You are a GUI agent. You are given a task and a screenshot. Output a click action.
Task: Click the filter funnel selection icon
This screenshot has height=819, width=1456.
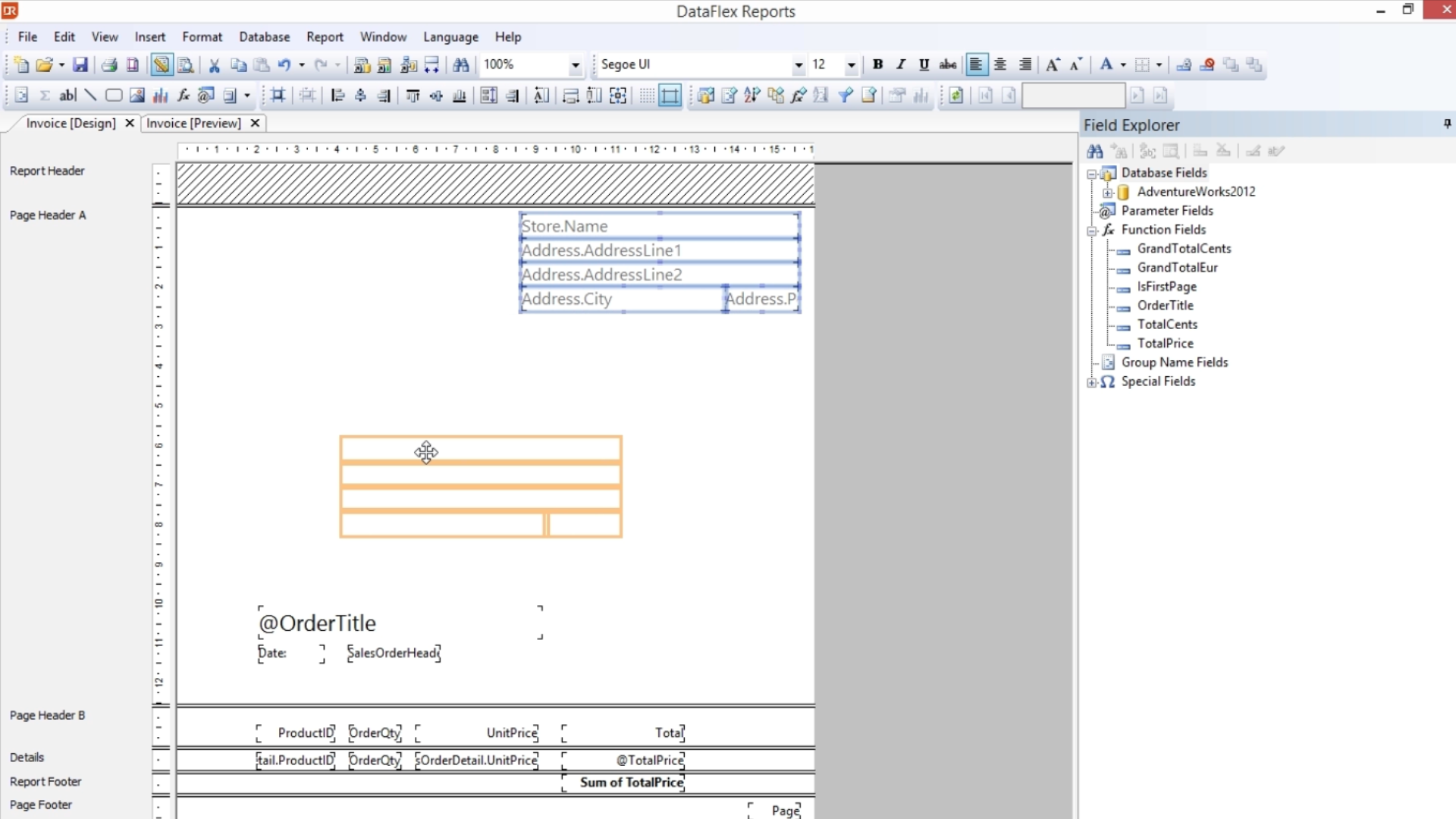click(x=845, y=96)
